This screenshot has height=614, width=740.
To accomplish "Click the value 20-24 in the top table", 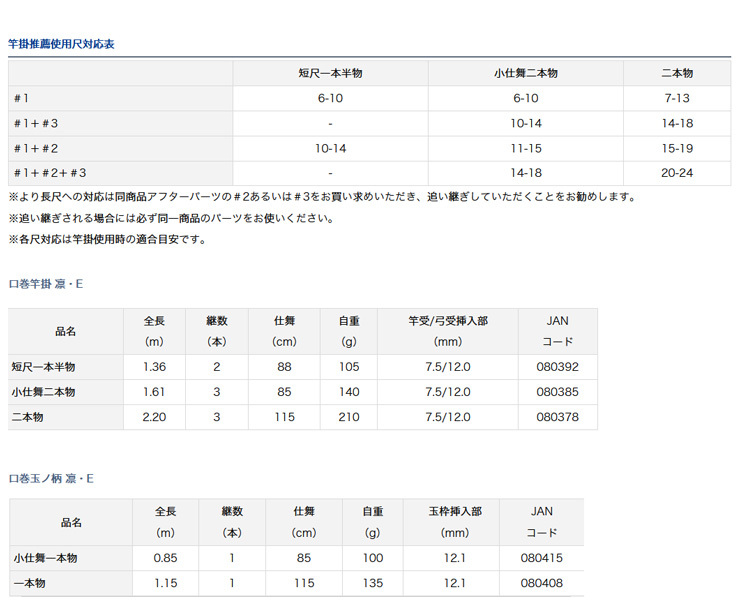I will [x=677, y=173].
